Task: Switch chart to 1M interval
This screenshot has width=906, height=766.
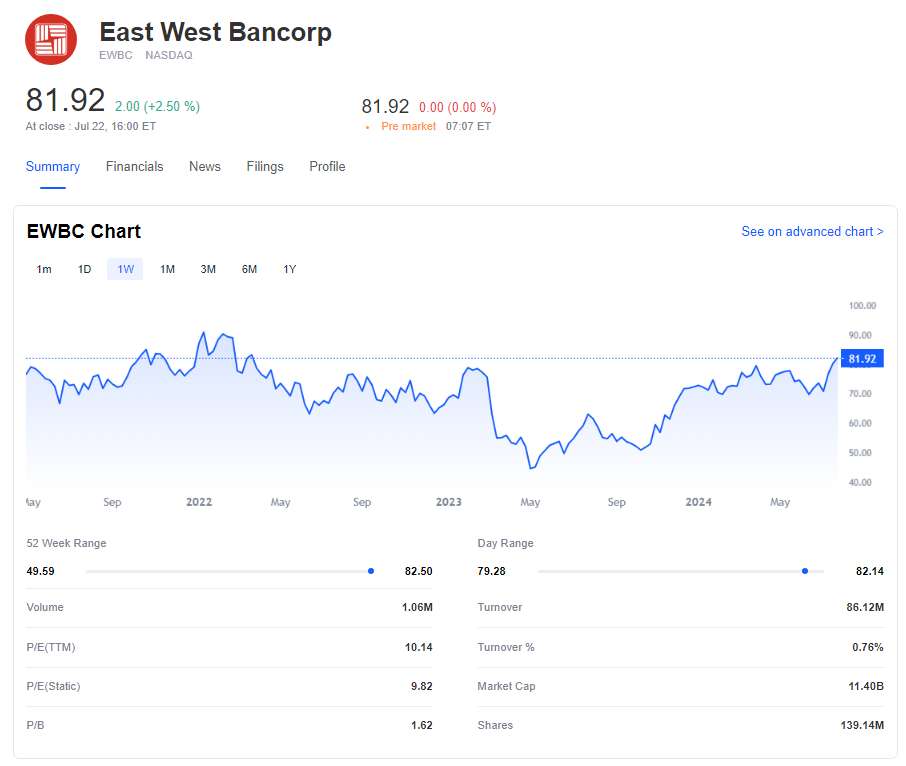Action: pos(167,269)
